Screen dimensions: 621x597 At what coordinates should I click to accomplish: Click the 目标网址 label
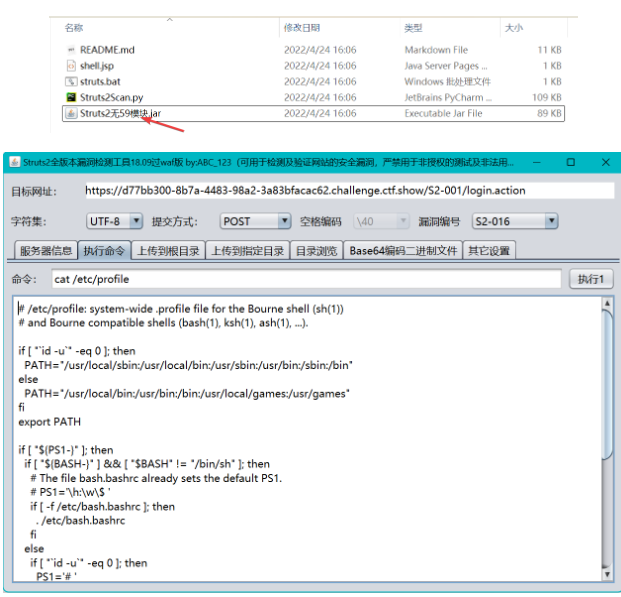click(33, 192)
